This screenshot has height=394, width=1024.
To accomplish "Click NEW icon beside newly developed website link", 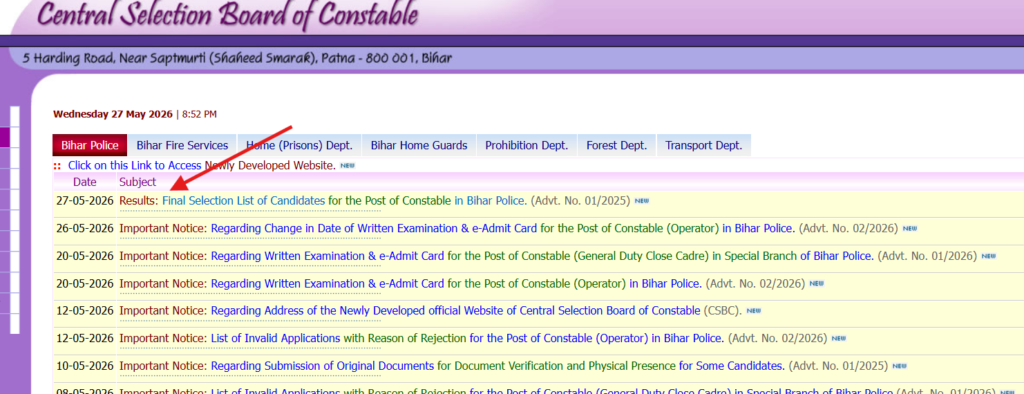I will point(347,165).
